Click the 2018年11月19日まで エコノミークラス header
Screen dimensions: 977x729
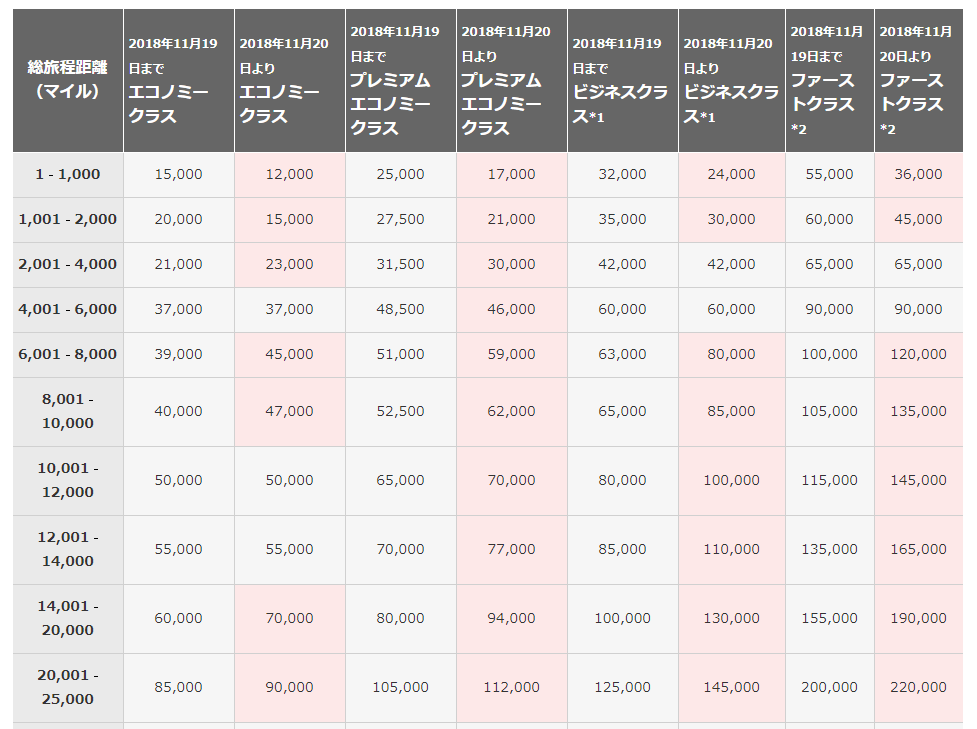click(179, 80)
